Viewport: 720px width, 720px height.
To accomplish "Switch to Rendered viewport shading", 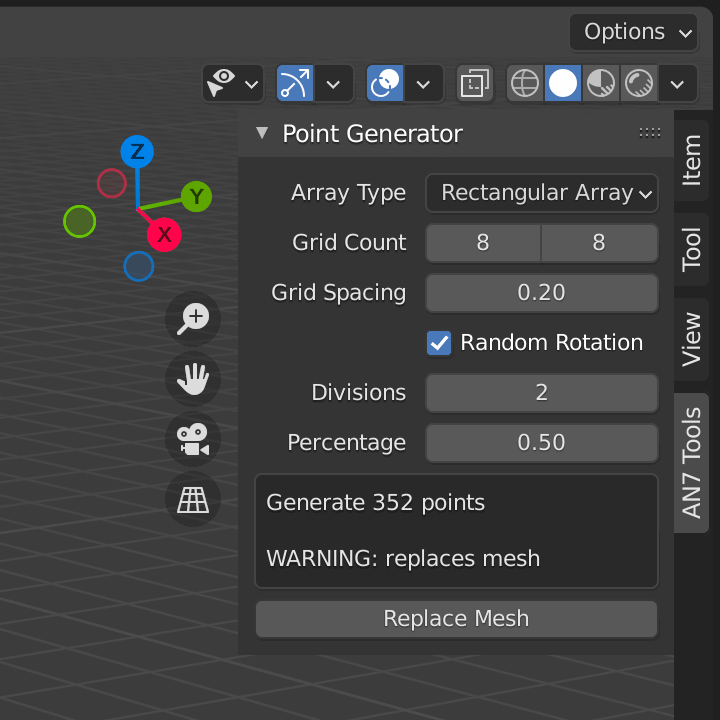I will click(639, 83).
